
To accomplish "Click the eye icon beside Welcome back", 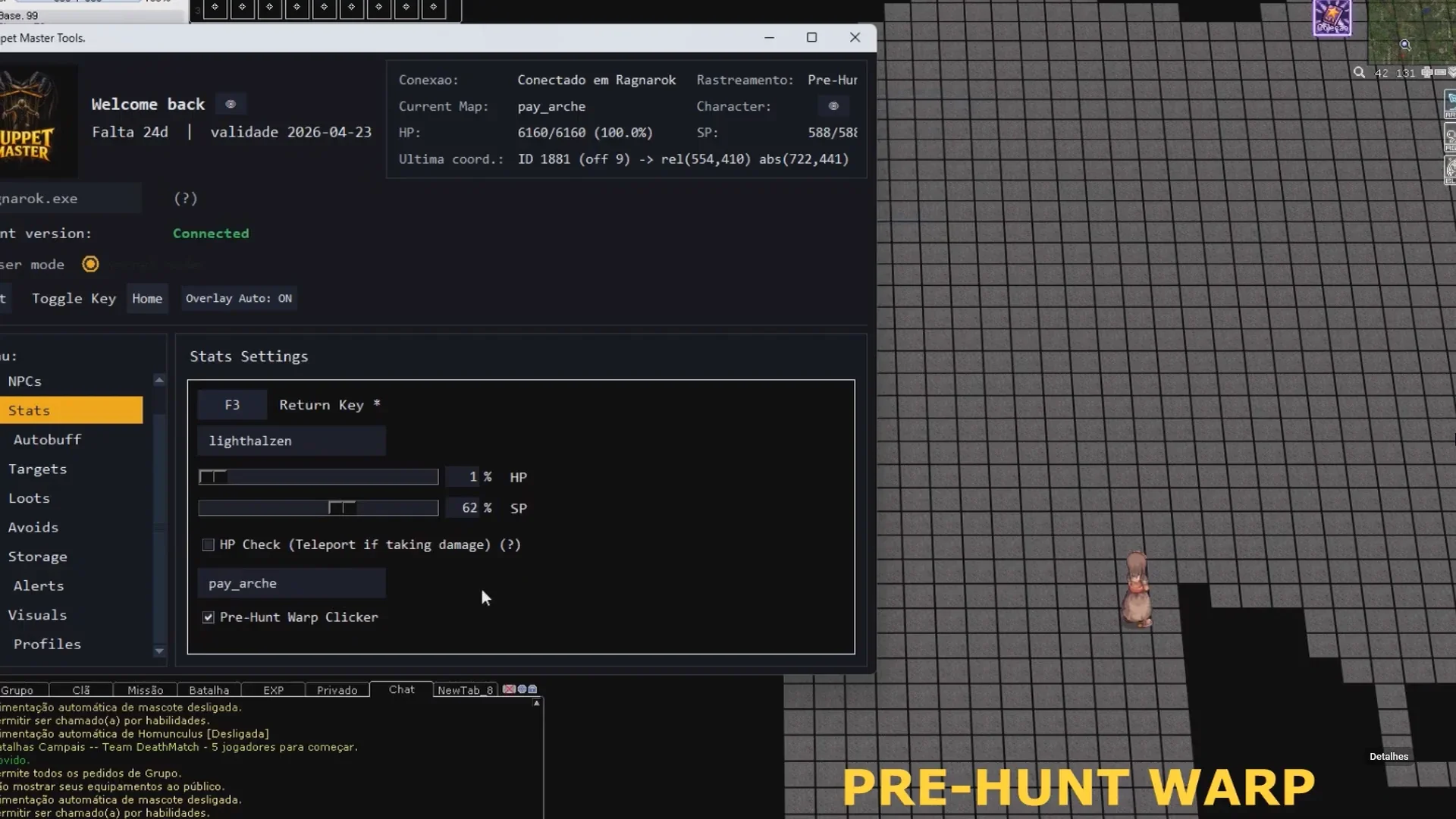I will [x=231, y=105].
